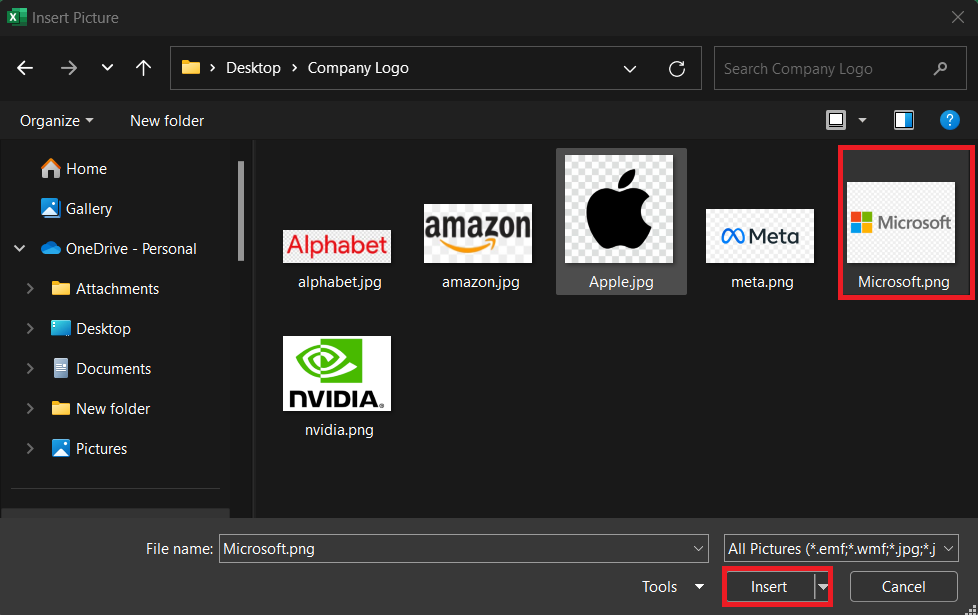Screen dimensions: 978x615
Task: Open the All Pictures file type dropdown
Action: pos(841,549)
